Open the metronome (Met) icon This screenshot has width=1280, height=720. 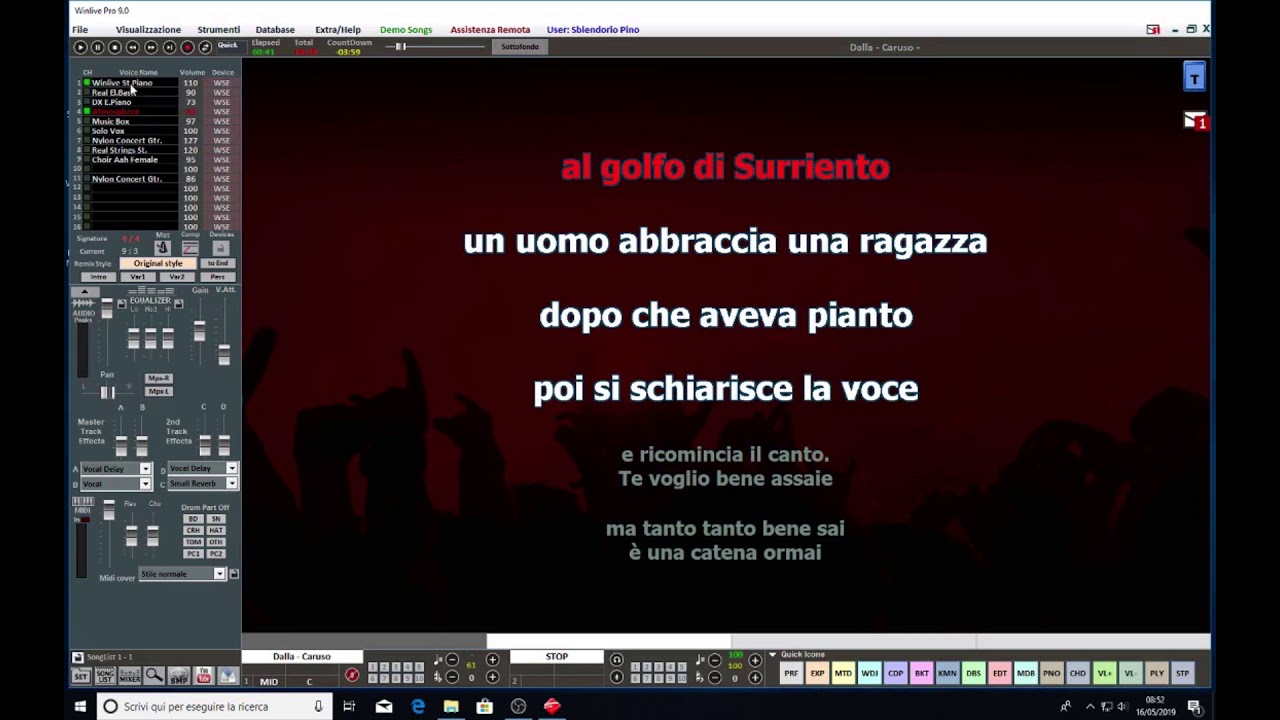[162, 248]
